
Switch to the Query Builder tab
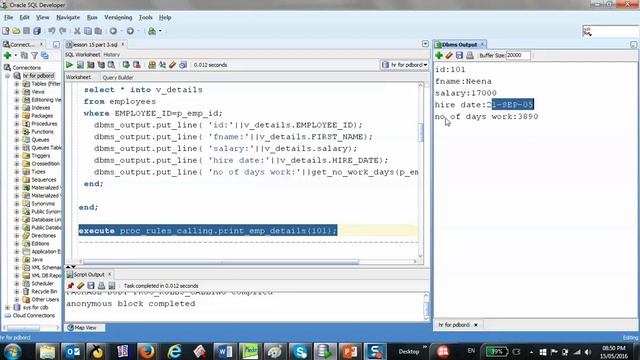118,77
